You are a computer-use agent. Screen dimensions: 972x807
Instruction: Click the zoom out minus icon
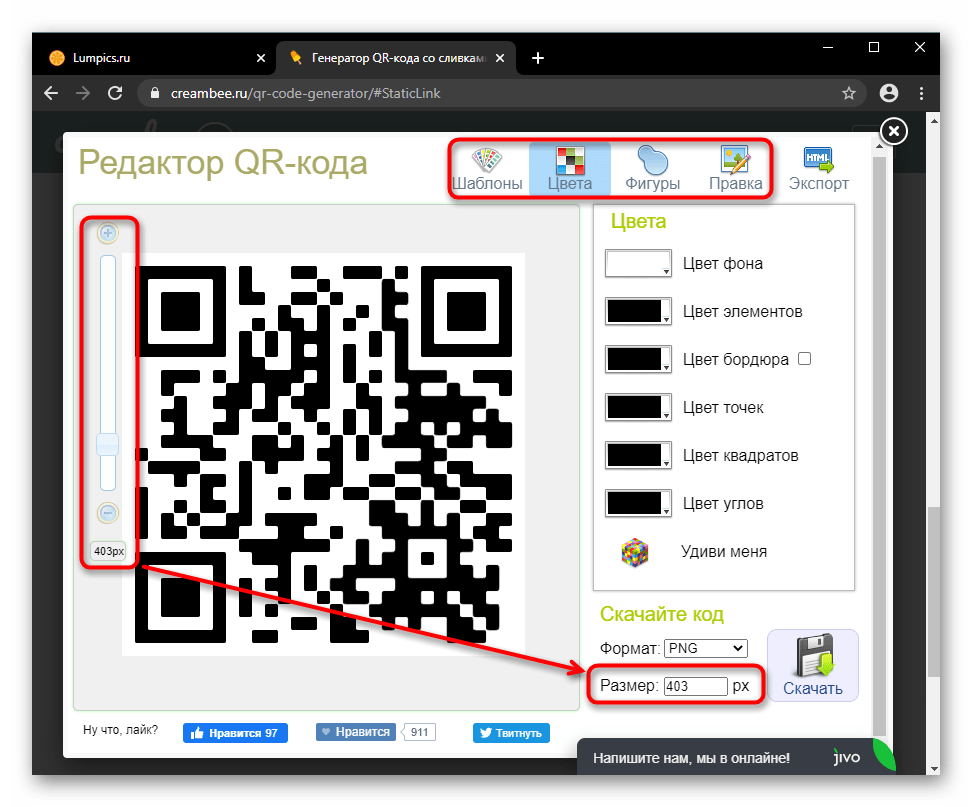tap(108, 513)
